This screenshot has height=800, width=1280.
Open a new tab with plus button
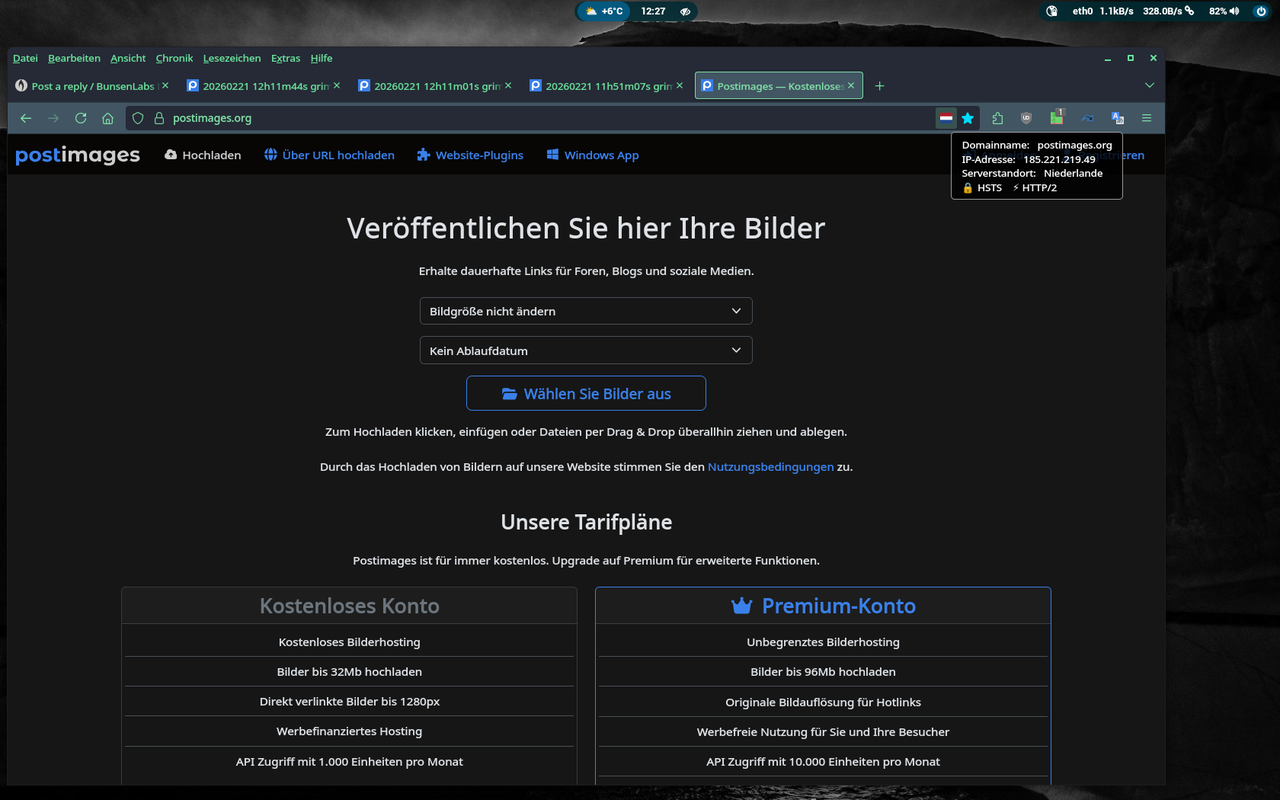880,86
